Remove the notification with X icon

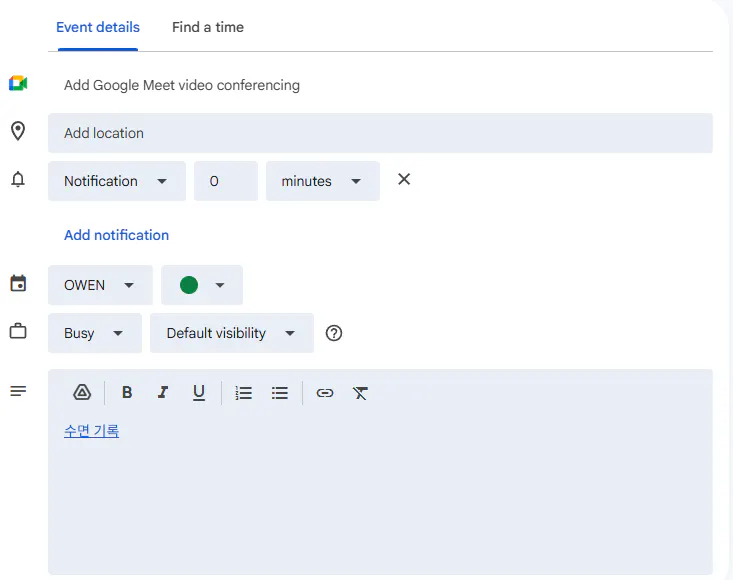[404, 180]
